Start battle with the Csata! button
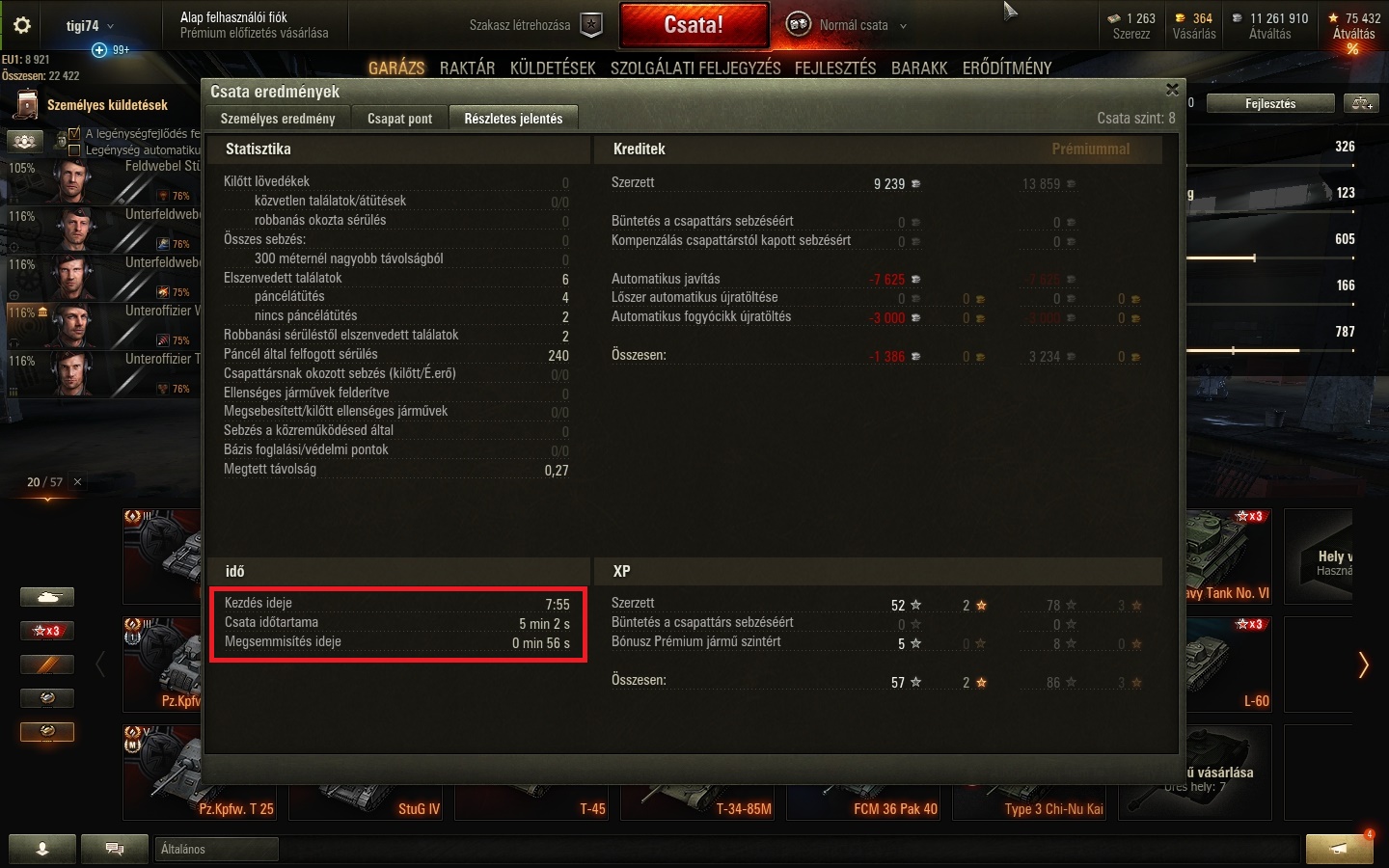1389x868 pixels. (694, 25)
